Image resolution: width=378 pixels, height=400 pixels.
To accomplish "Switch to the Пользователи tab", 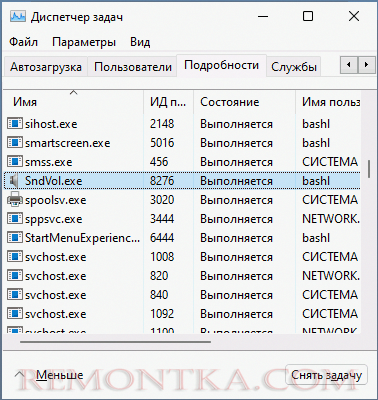I will pos(133,67).
